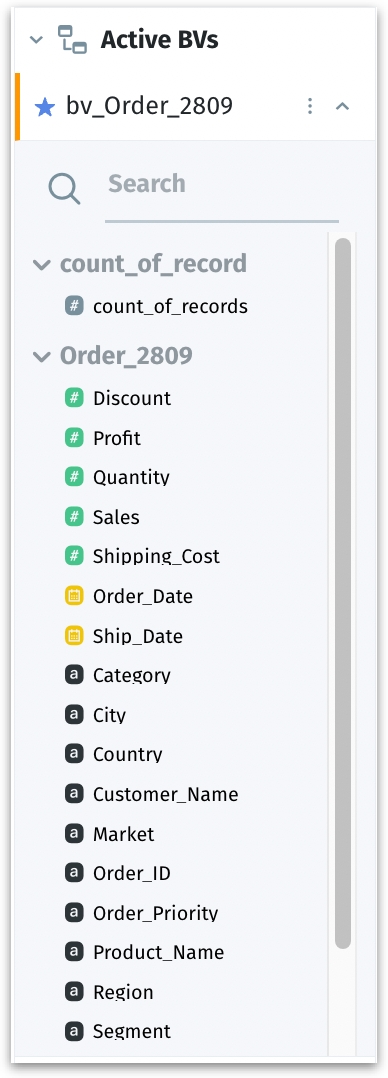The width and height of the screenshot is (388, 1078).
Task: Pick the Region dimension field
Action: point(123,992)
